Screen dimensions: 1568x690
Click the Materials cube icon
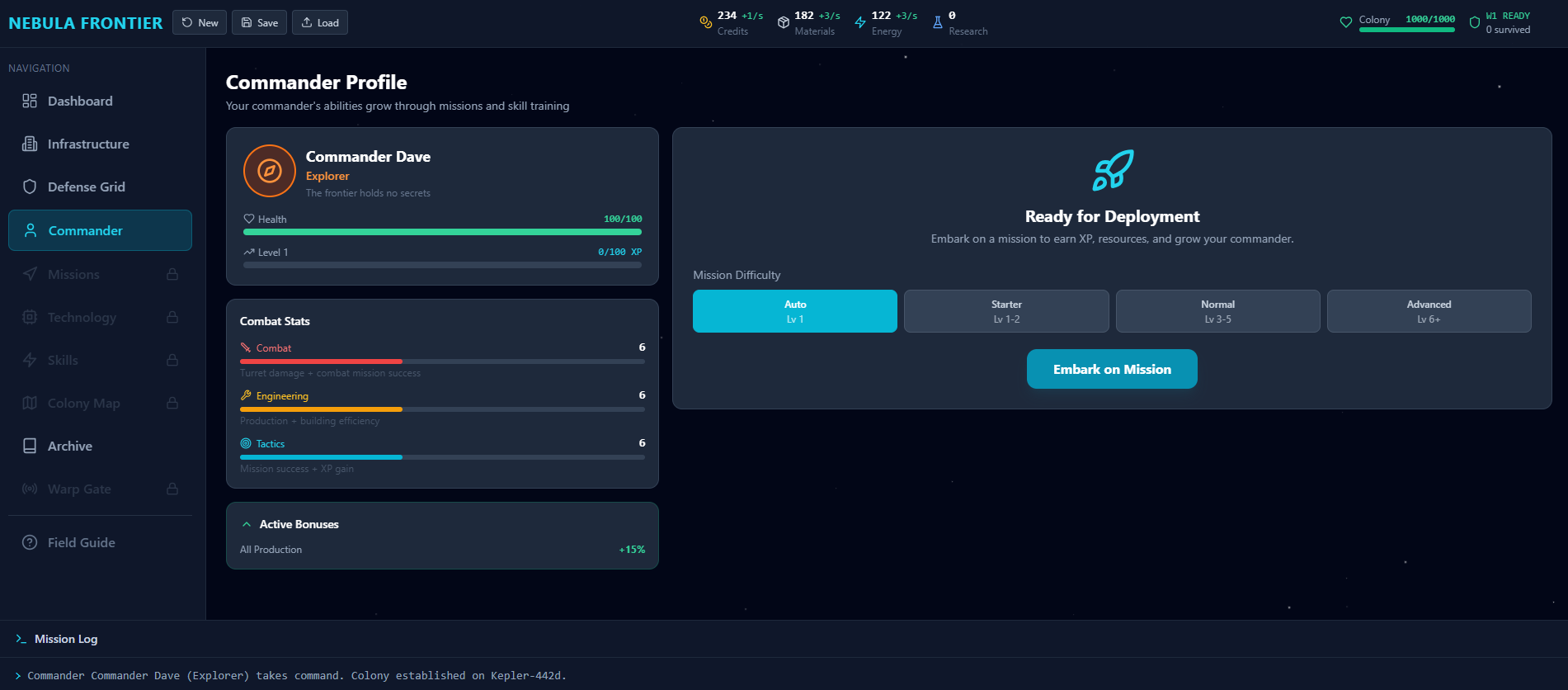tap(783, 22)
